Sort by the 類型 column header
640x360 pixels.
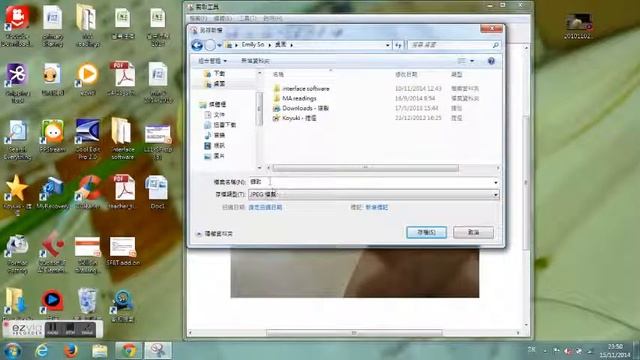[456, 74]
